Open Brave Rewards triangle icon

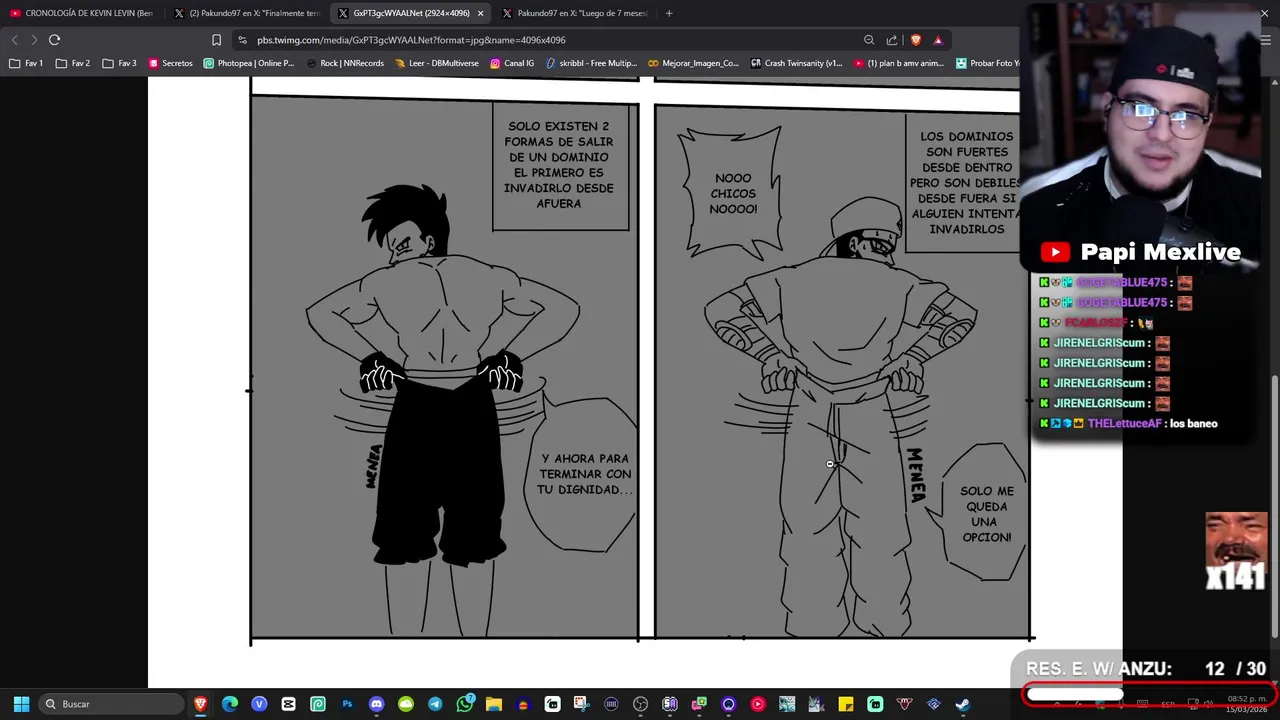click(x=938, y=40)
